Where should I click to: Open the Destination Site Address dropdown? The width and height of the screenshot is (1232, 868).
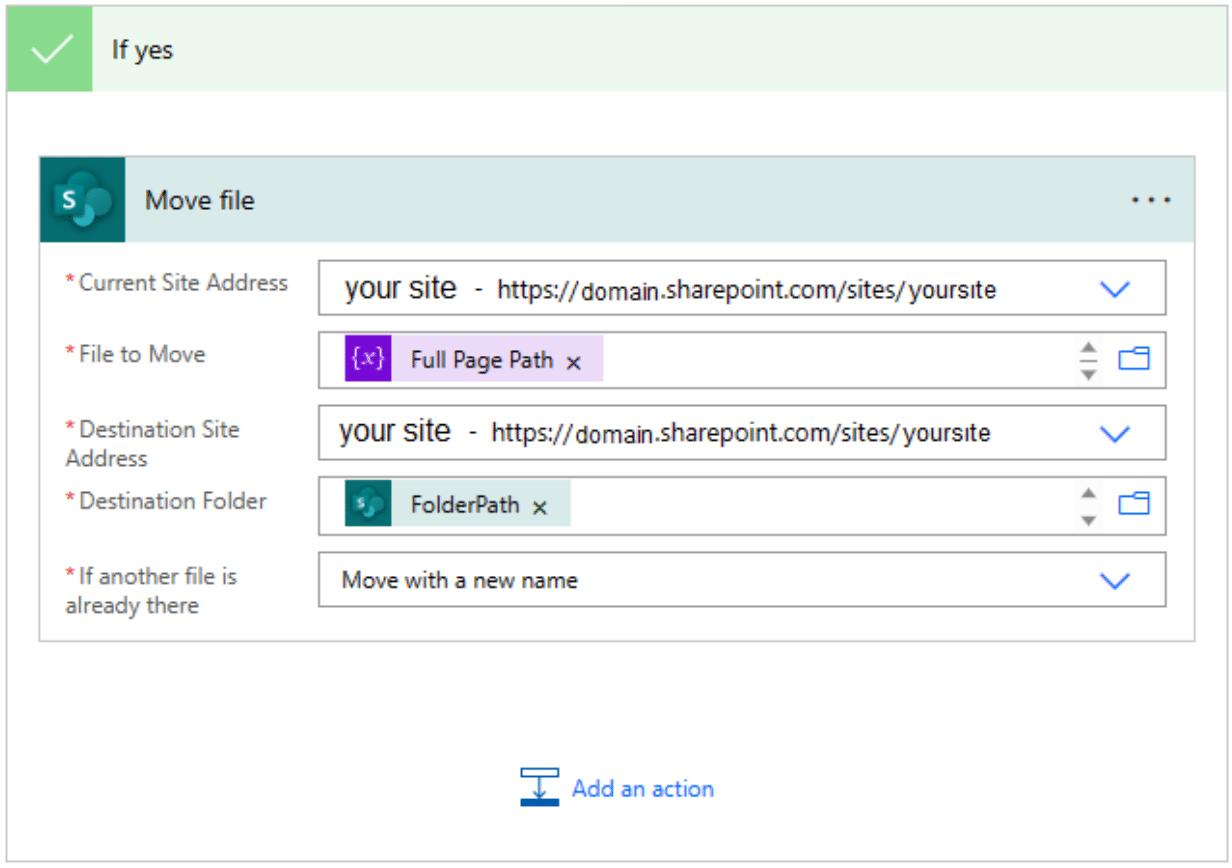(x=1114, y=433)
